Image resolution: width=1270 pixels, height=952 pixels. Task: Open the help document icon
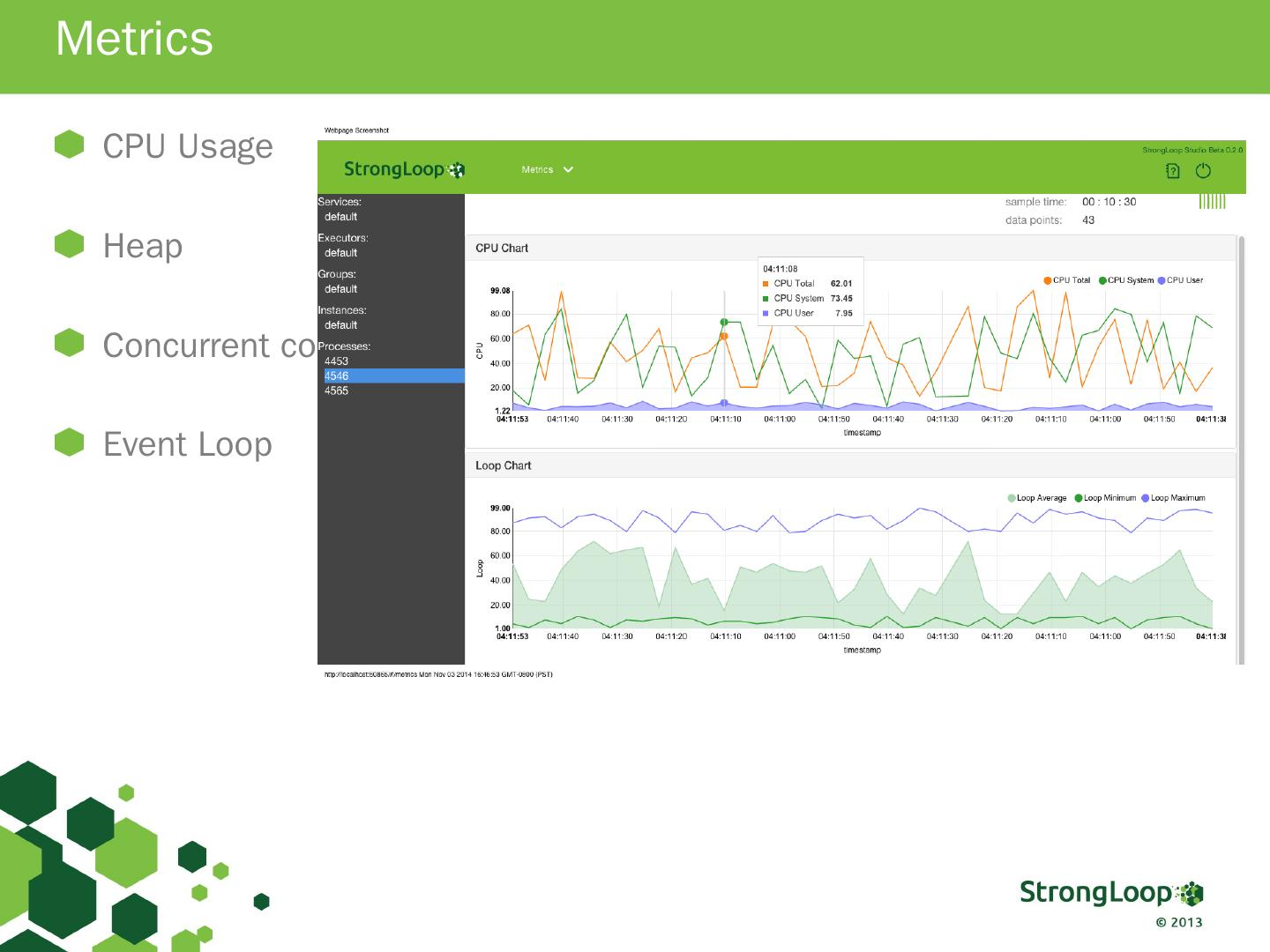[1173, 171]
